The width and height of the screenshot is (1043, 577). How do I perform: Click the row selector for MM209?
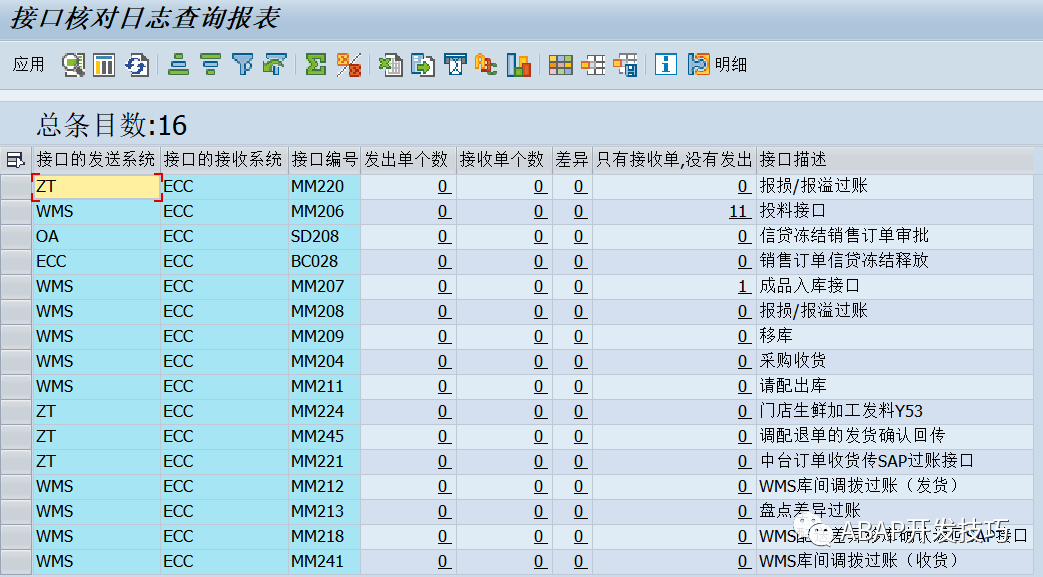[16, 337]
